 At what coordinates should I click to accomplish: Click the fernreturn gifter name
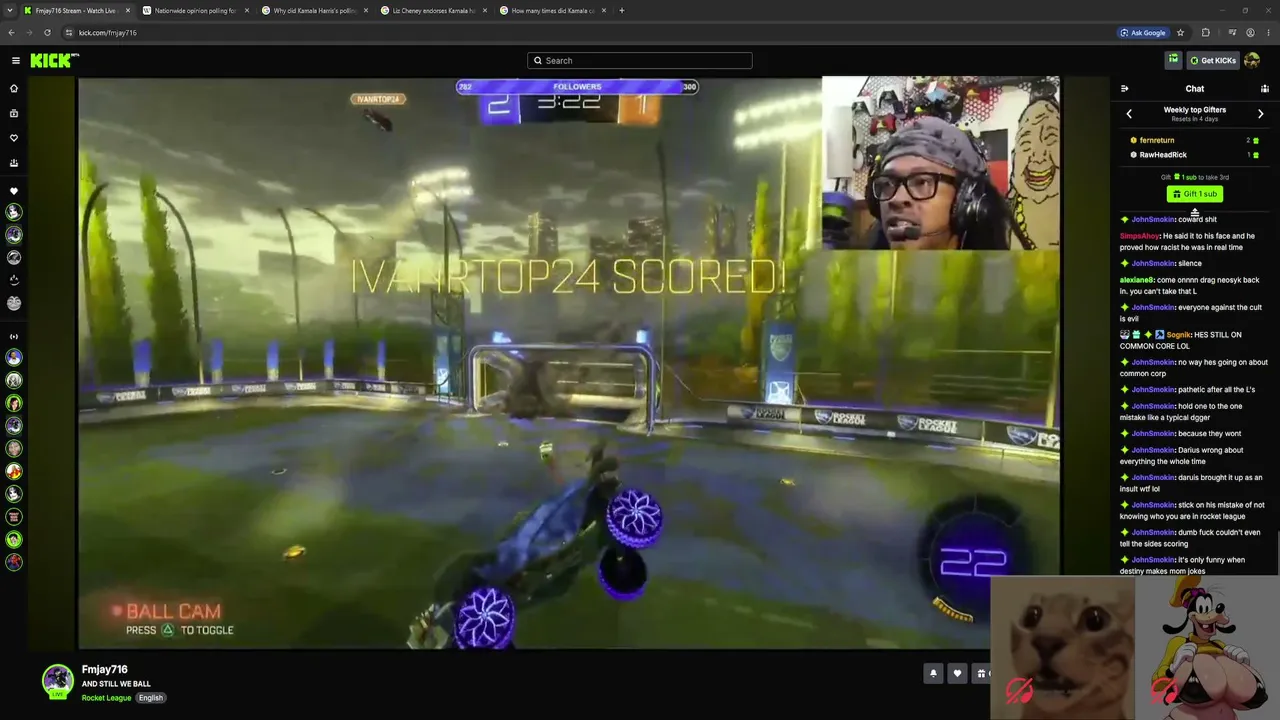[1157, 140]
